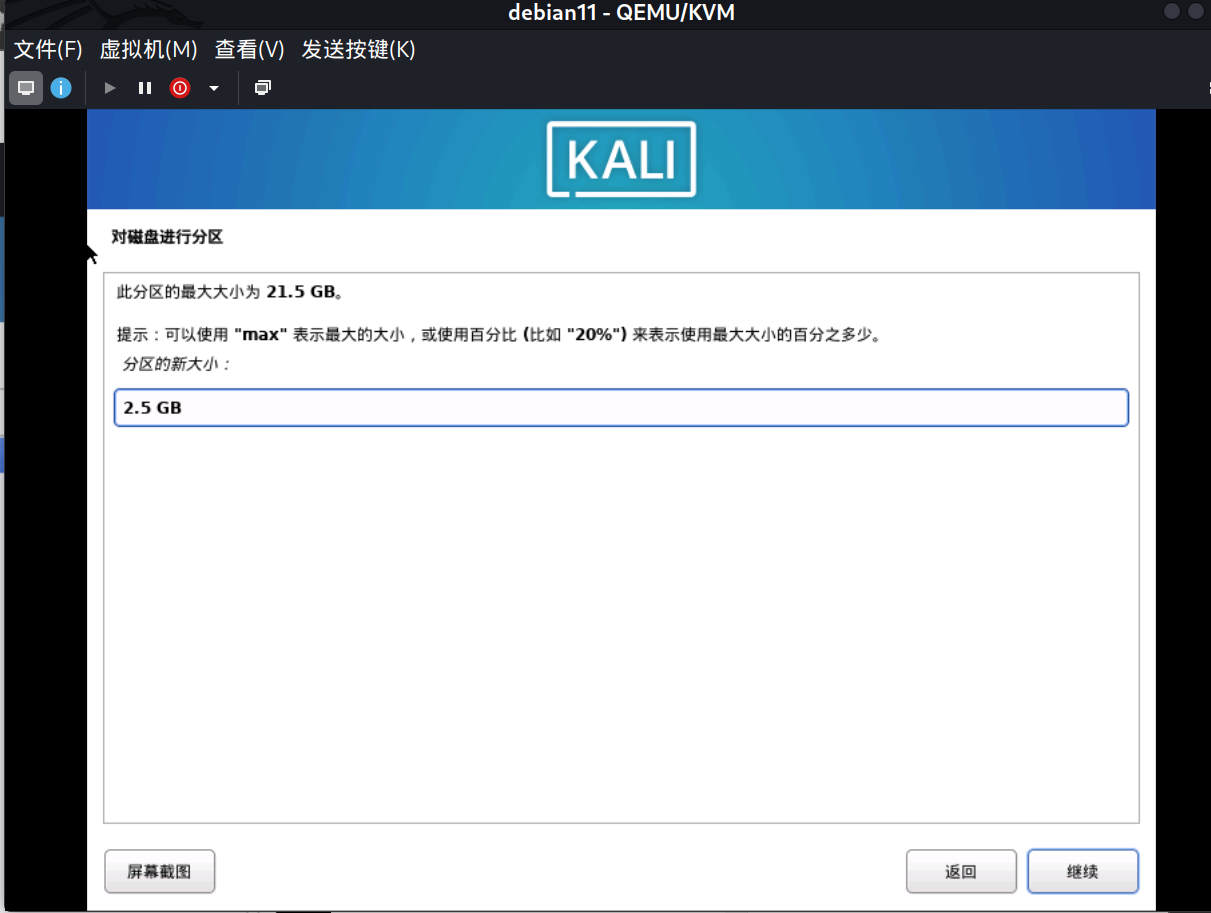Click the 继续 continue button
Screen dimensions: 1211x913
tap(1083, 871)
